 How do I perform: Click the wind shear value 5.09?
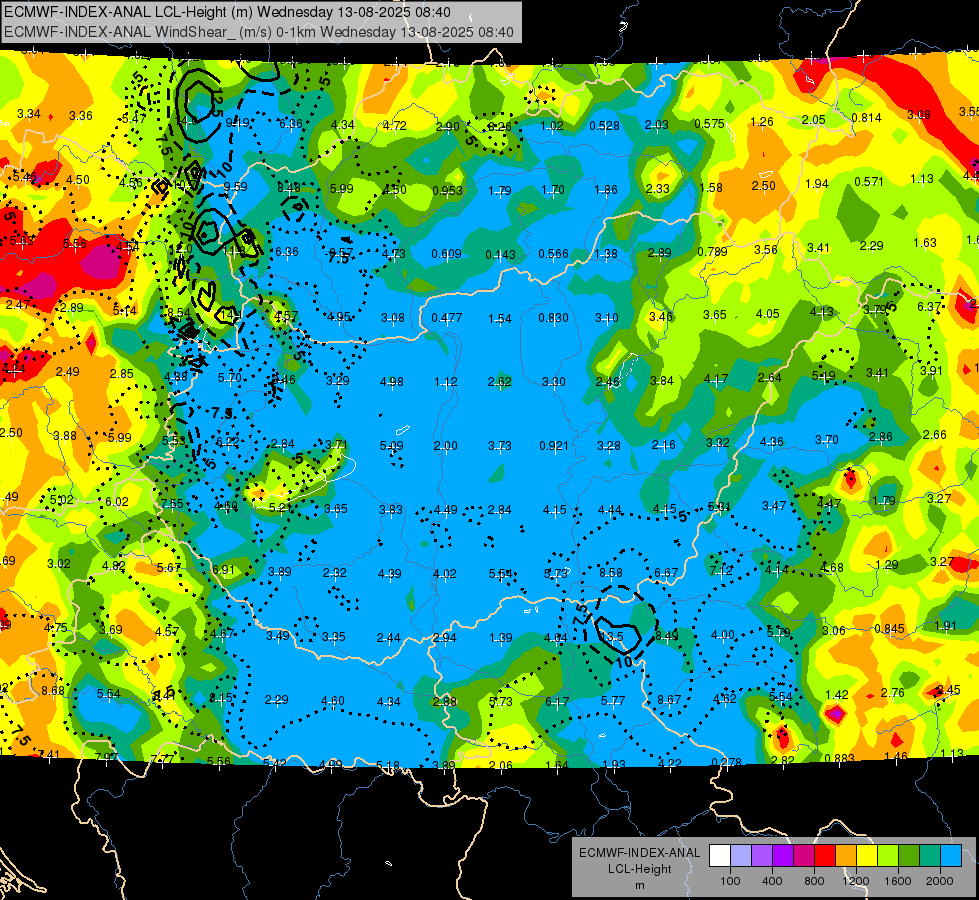pos(391,445)
